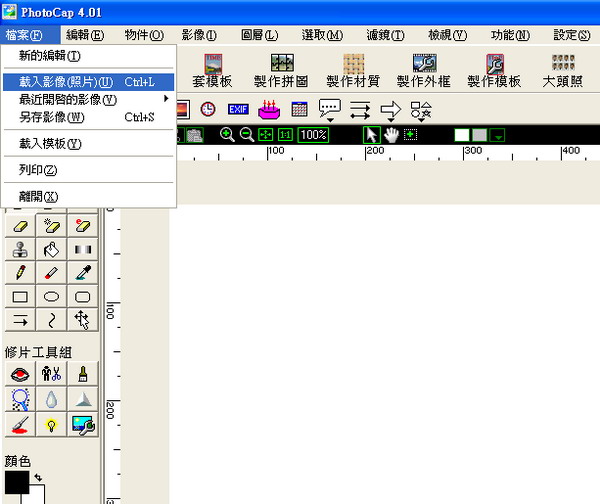Swap foreground and background colors

[38, 478]
